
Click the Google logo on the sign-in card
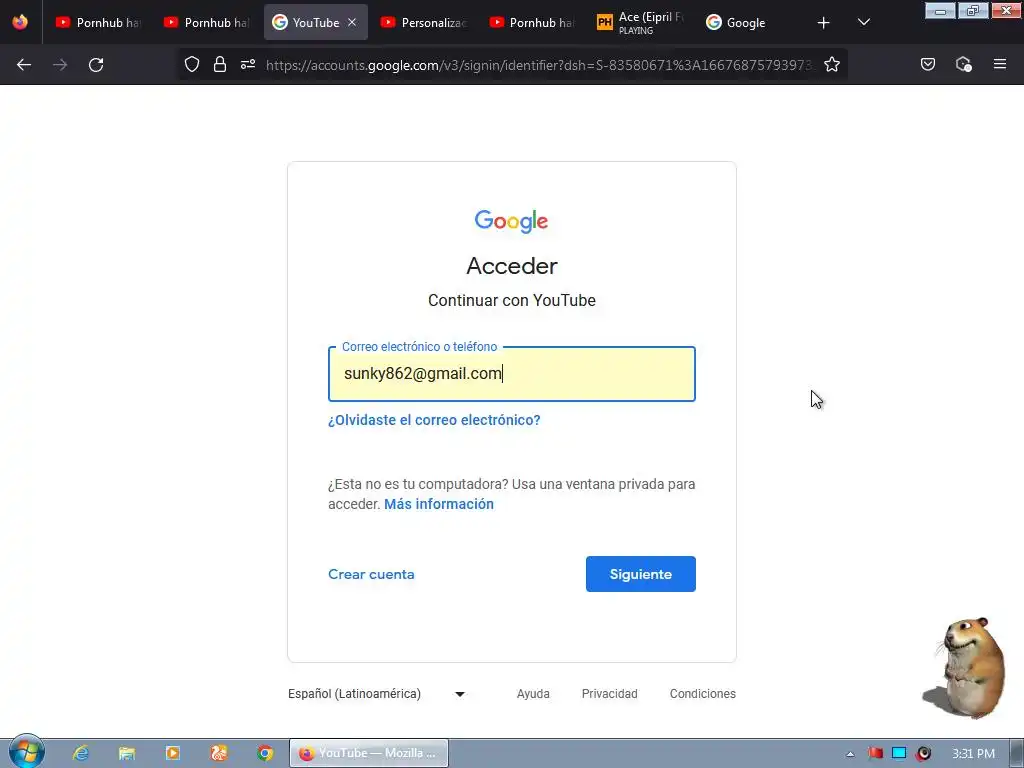(x=511, y=221)
